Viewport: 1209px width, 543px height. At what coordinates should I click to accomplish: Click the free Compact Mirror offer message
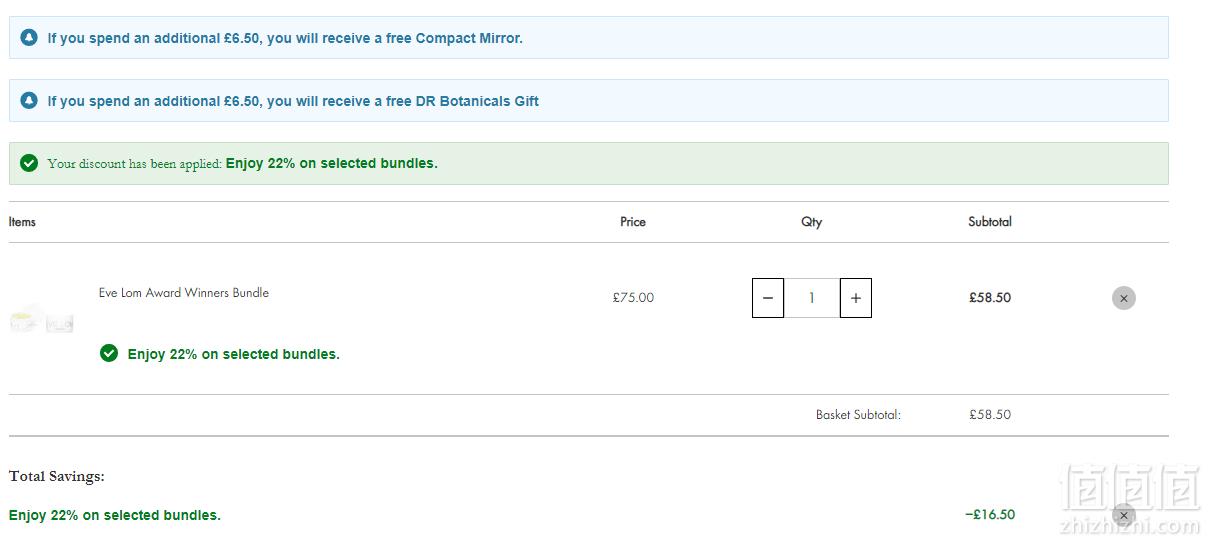coord(285,38)
